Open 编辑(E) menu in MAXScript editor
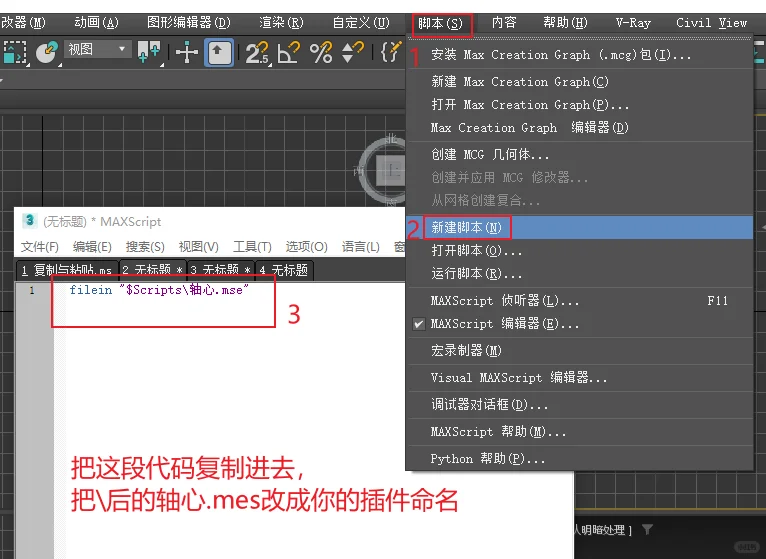 coord(92,247)
